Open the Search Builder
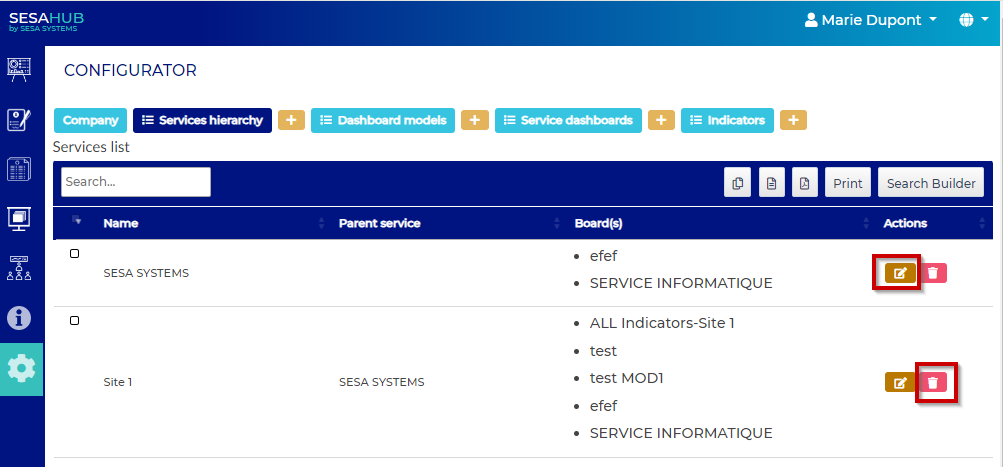 (931, 183)
